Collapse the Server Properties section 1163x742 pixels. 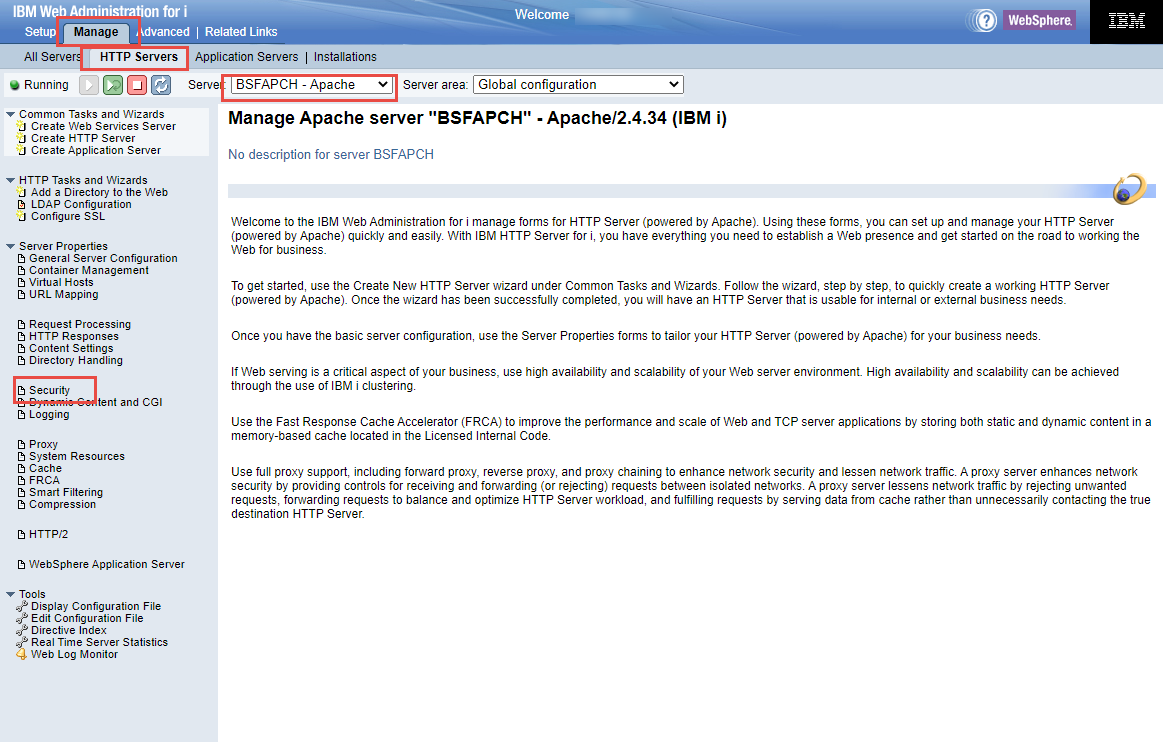pos(9,245)
